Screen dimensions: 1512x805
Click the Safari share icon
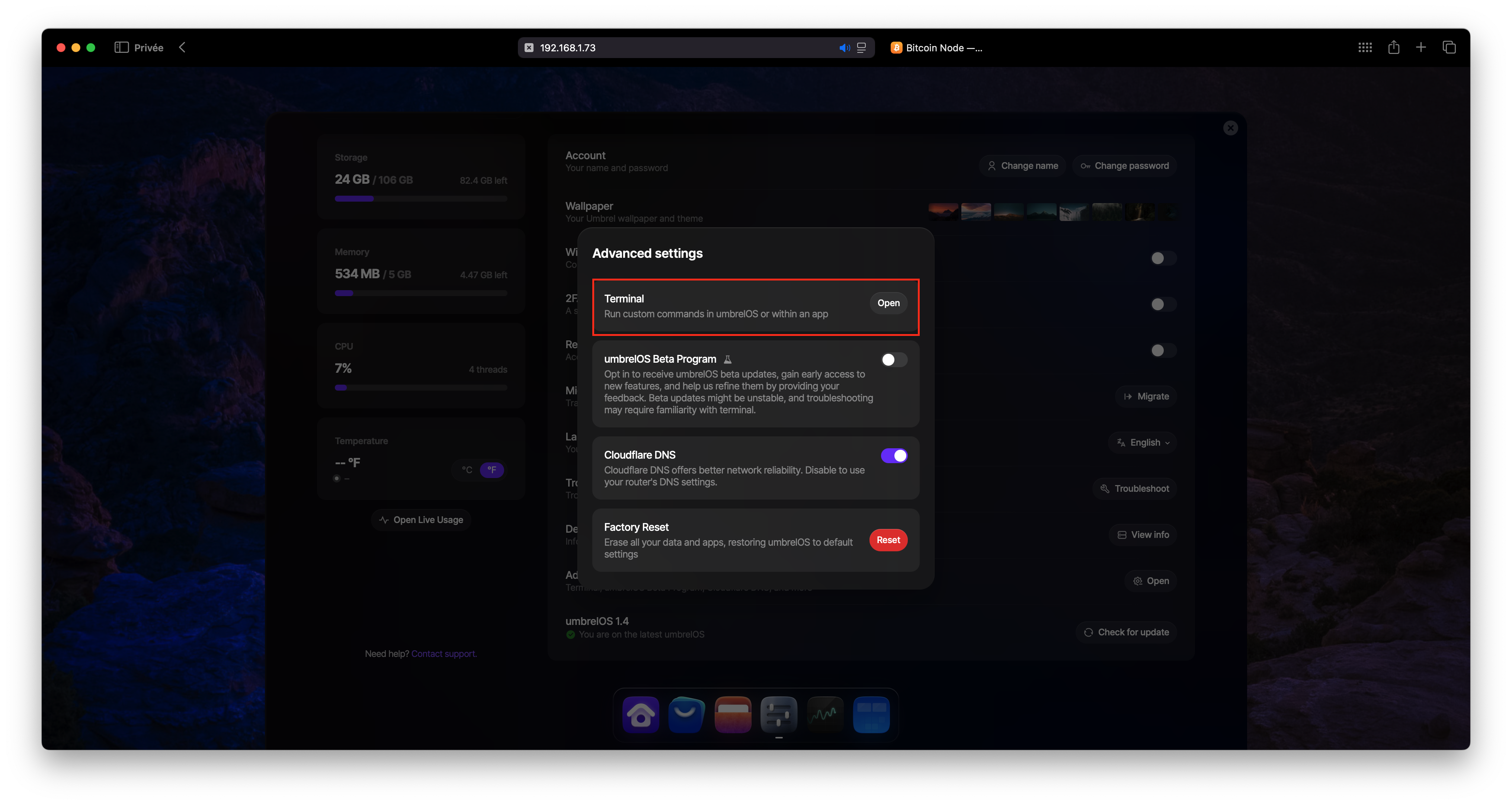click(1393, 47)
